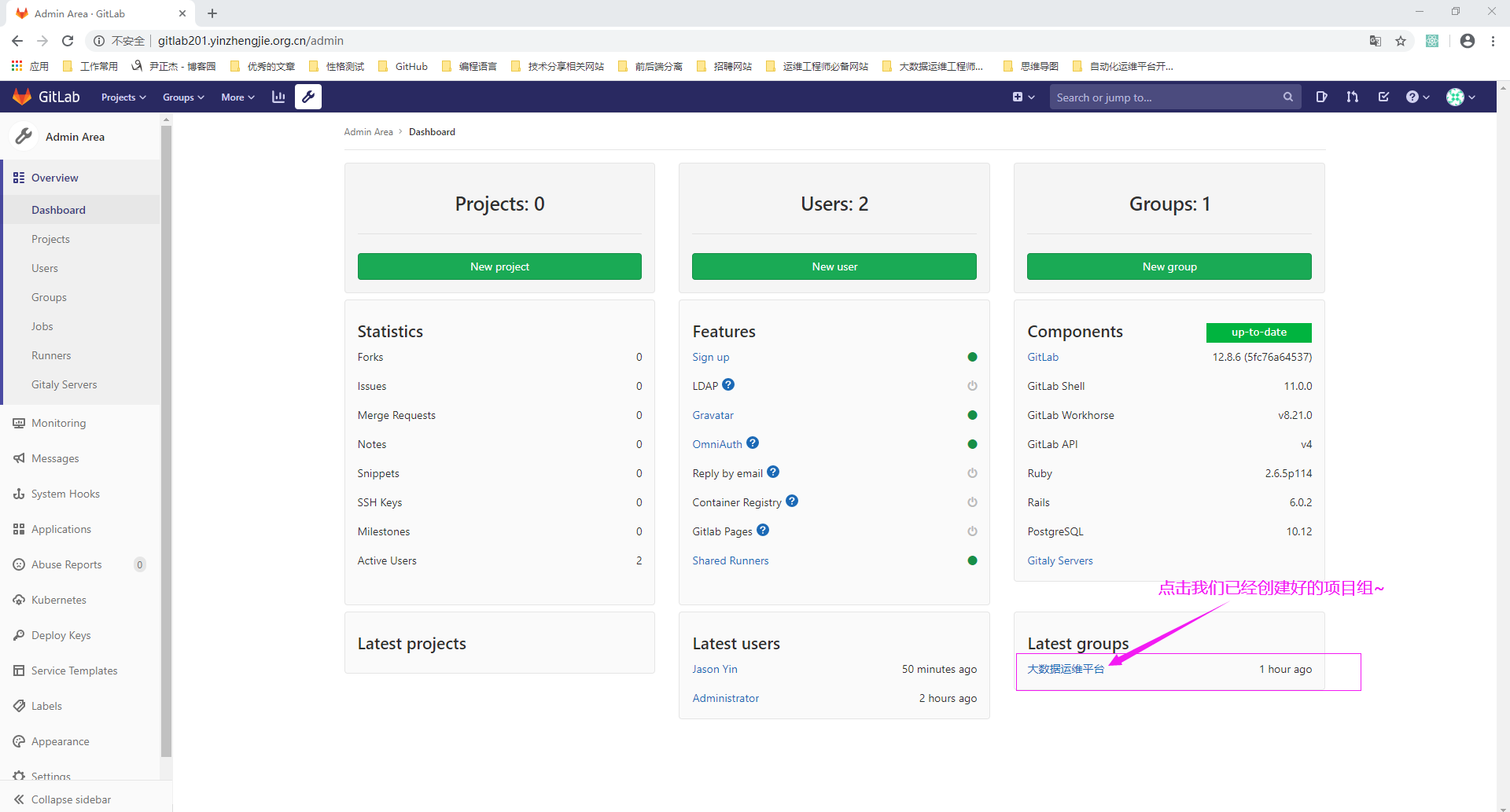
Task: Click the Gitaly Servers link under Components
Action: pos(1060,560)
